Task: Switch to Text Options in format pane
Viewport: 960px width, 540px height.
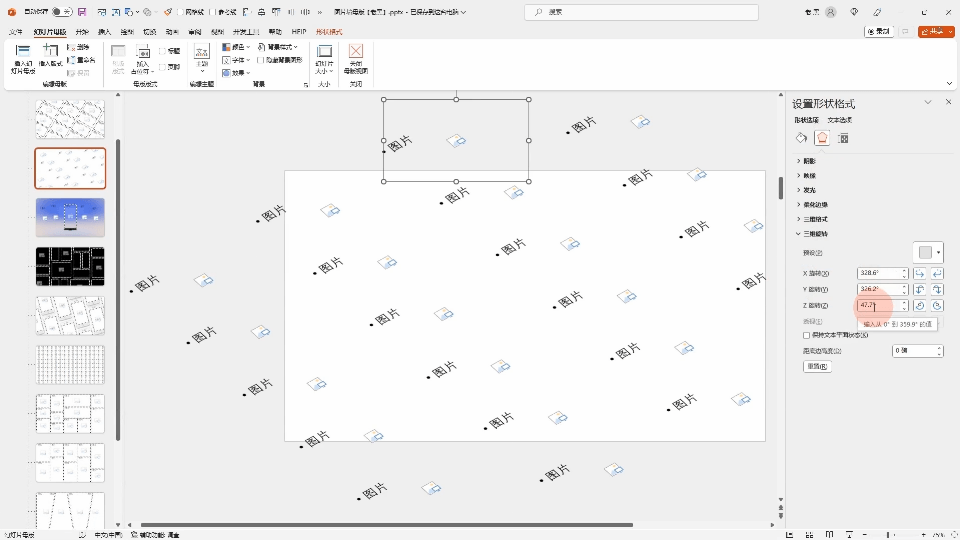Action: pos(840,120)
